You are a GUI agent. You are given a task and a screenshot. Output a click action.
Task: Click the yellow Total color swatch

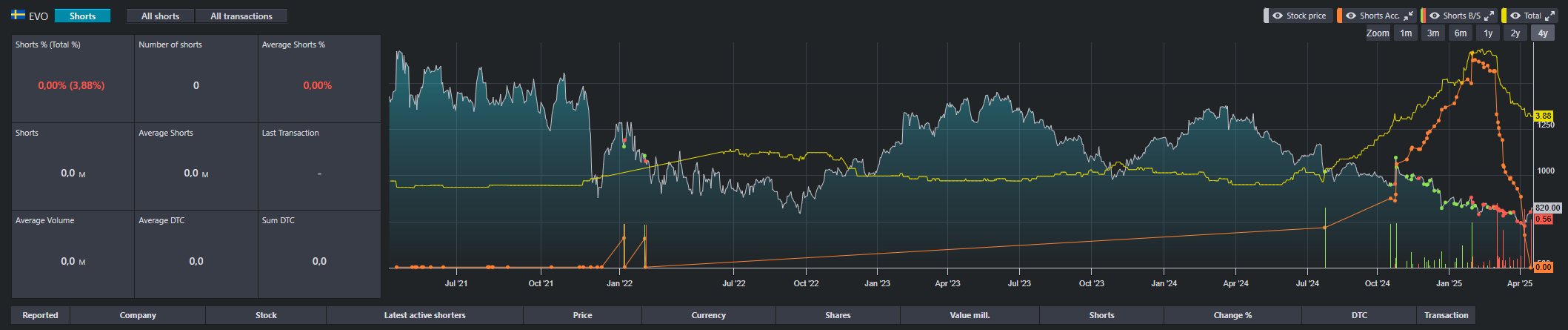(1504, 16)
